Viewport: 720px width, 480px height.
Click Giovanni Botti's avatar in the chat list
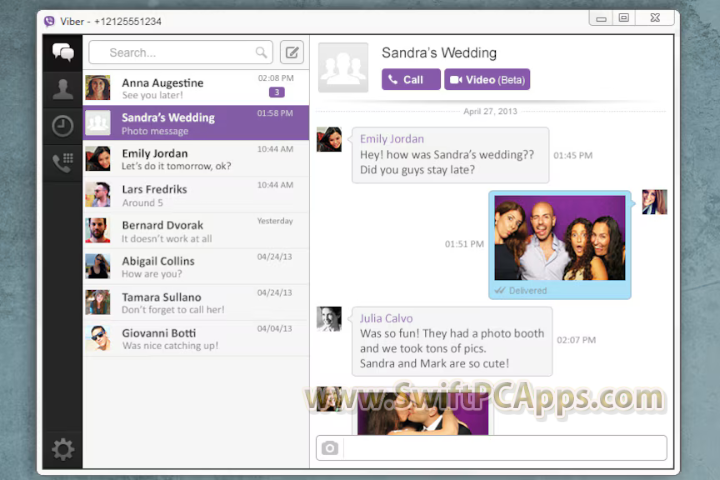coord(98,338)
